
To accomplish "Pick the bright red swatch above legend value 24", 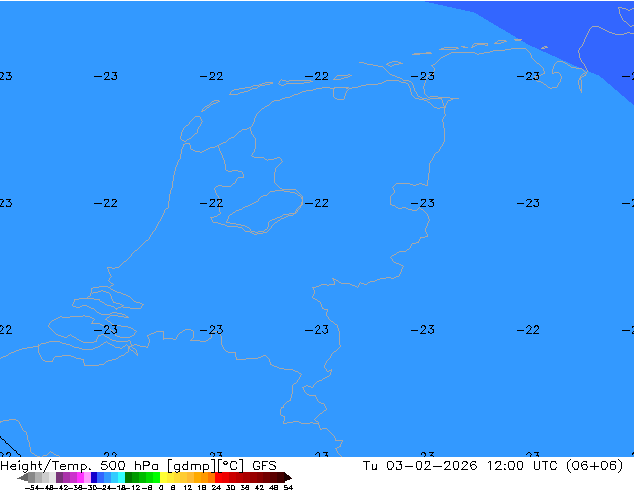I will point(219,477).
